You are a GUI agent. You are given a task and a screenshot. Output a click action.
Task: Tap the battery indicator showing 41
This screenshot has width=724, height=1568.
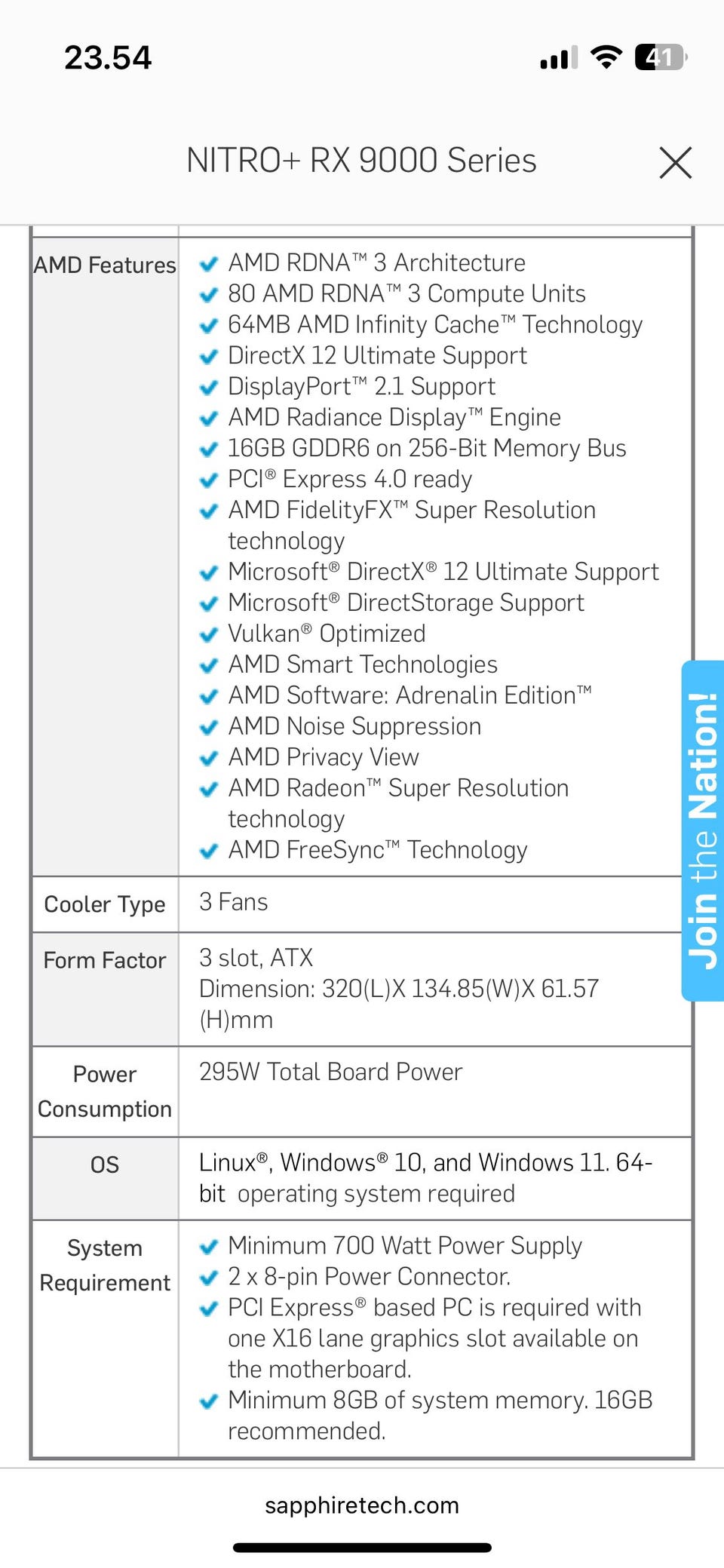[661, 57]
